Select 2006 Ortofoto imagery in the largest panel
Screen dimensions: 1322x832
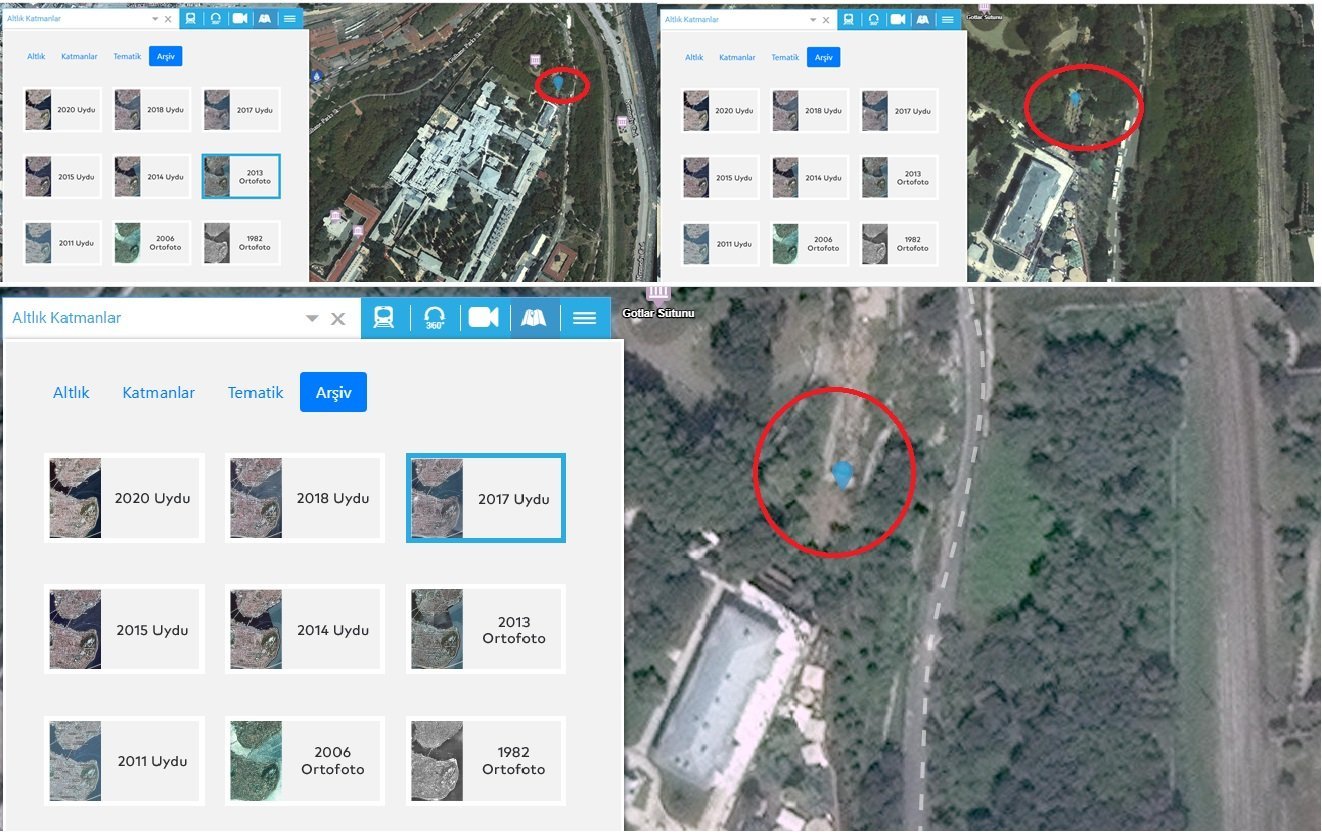coord(305,760)
